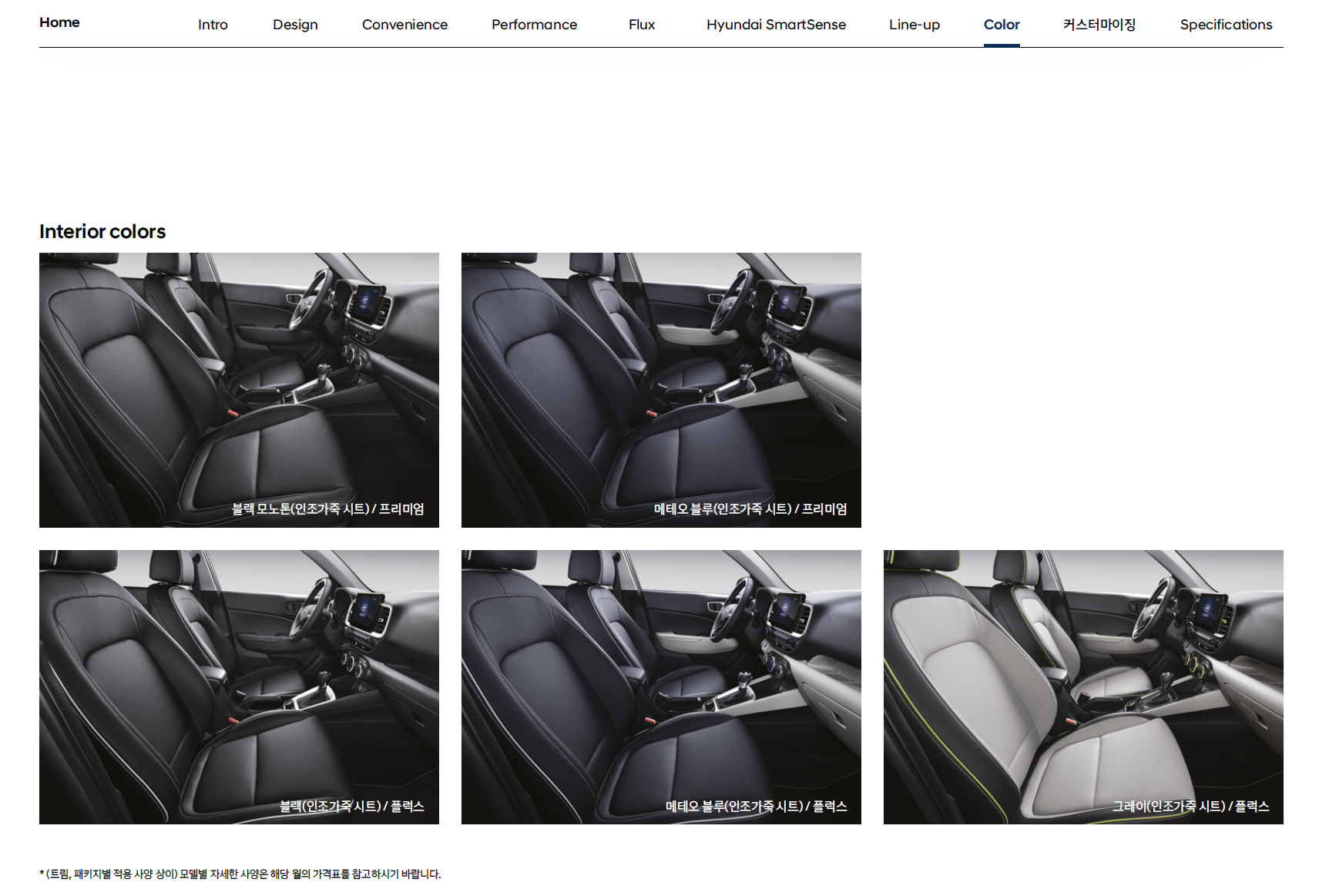Click the 메테오 블루(인조가죽 시트) / 프리미엄 caption
1319x896 pixels.
(750, 509)
